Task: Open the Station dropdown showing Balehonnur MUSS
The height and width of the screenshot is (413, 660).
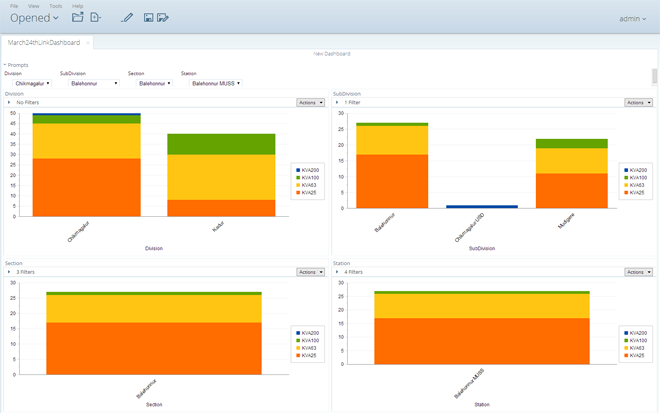Action: (x=216, y=83)
